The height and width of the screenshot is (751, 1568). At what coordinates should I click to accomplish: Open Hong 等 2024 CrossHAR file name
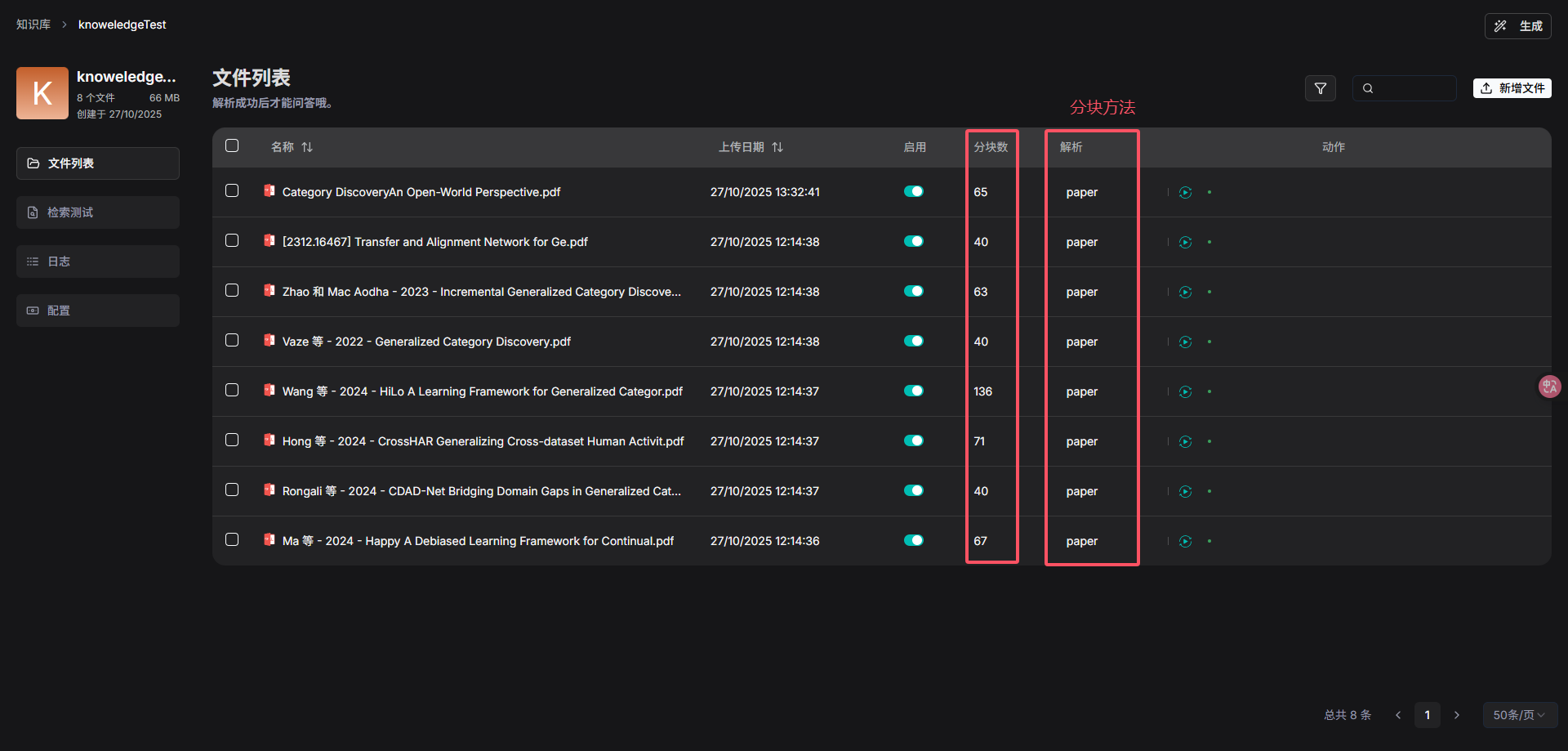point(483,441)
